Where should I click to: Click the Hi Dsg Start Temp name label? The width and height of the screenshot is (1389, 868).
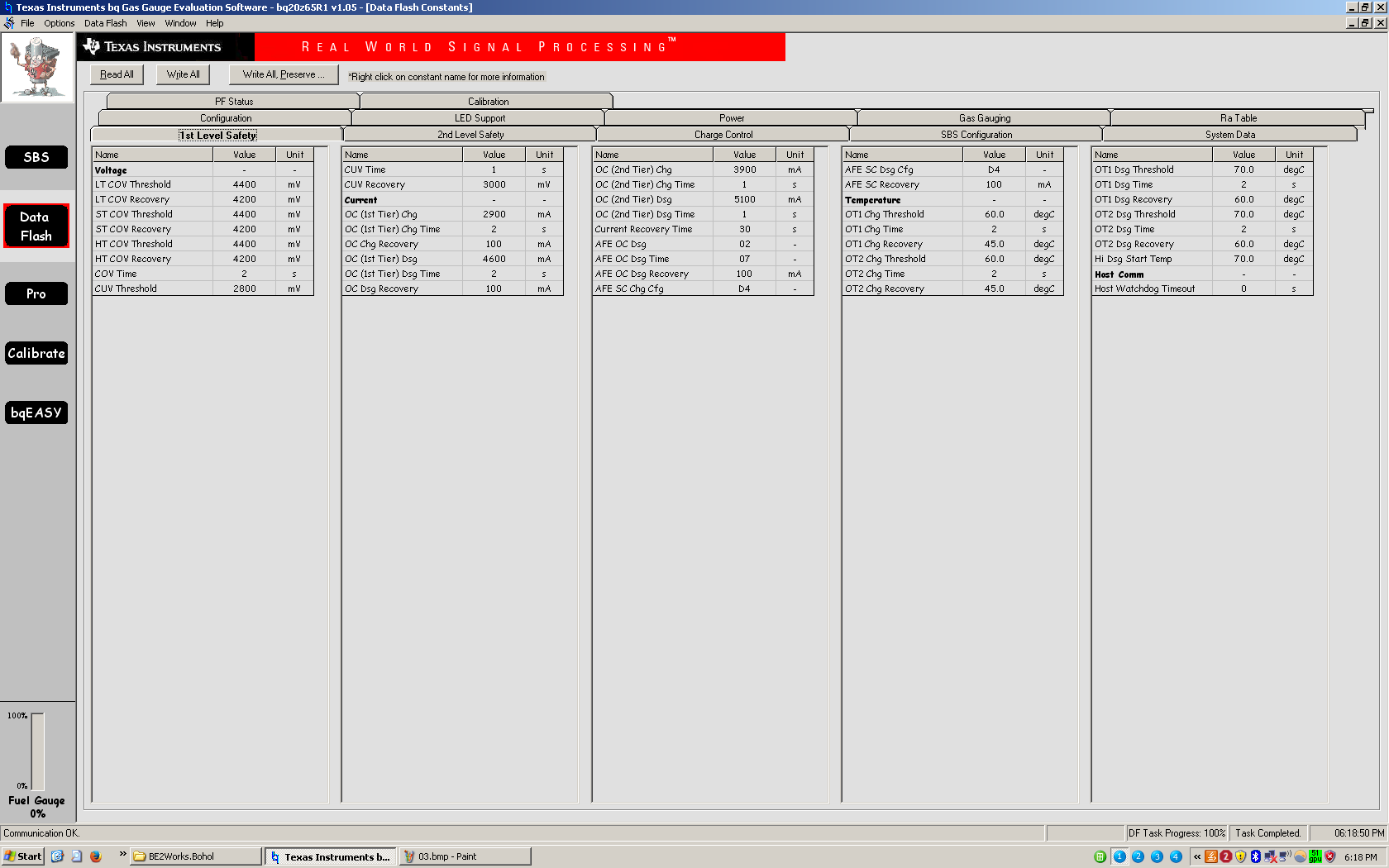[x=1134, y=259]
